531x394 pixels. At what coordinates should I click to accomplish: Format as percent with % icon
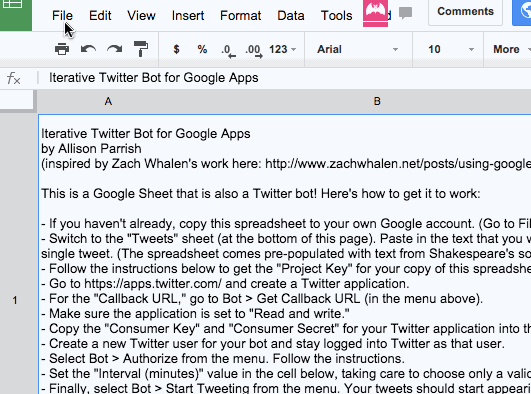pyautogui.click(x=202, y=49)
